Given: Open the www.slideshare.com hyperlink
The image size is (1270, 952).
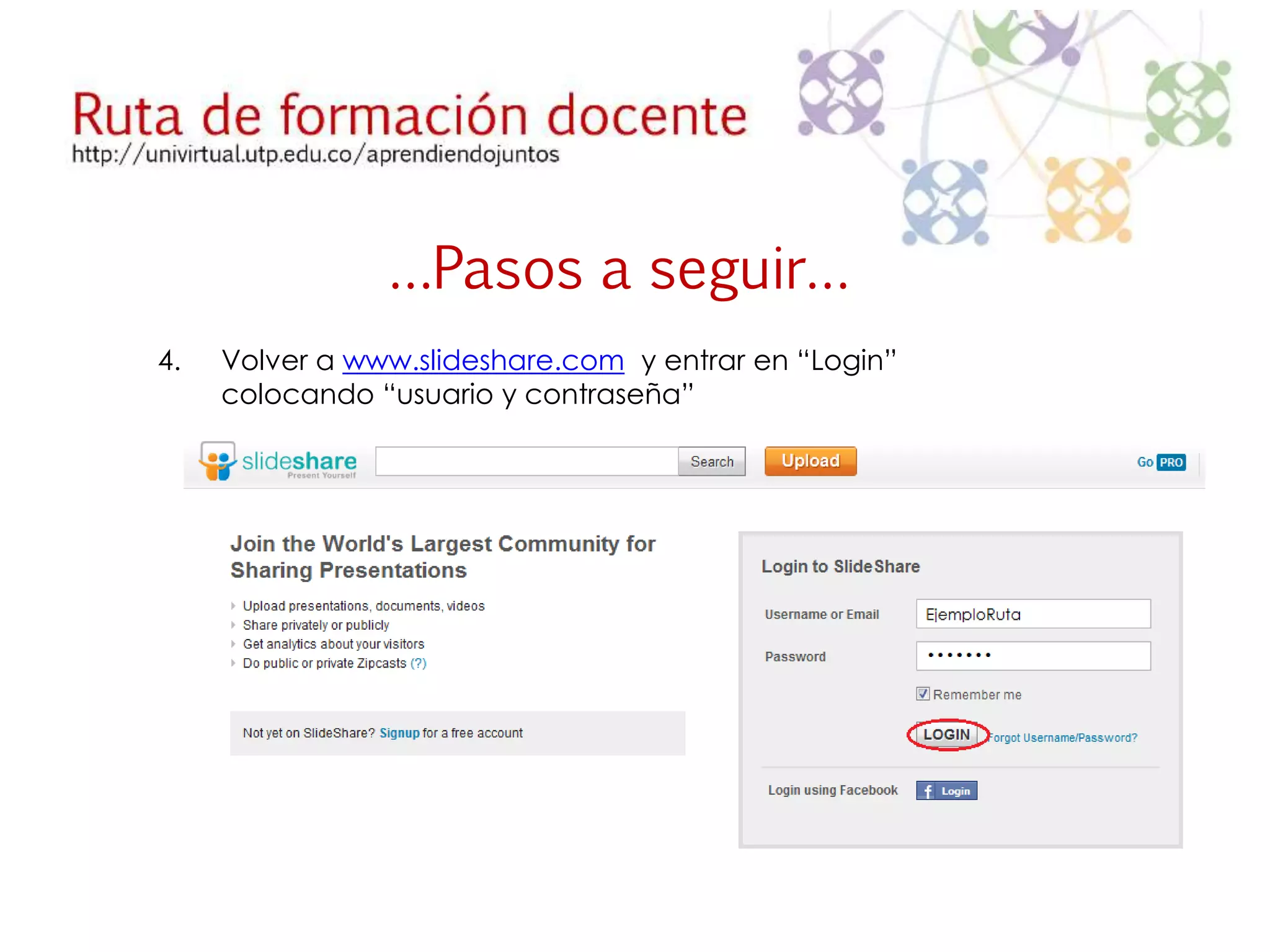Looking at the screenshot, I should point(483,360).
